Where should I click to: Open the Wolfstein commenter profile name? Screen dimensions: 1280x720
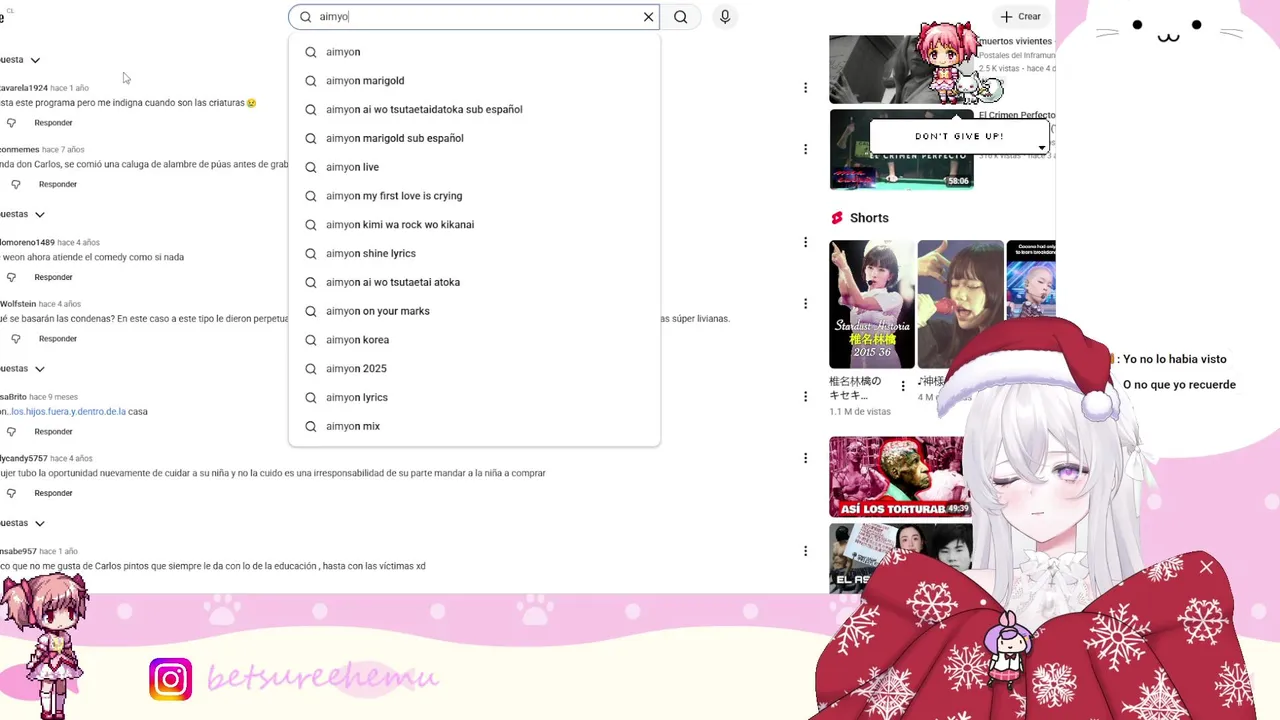coord(18,304)
